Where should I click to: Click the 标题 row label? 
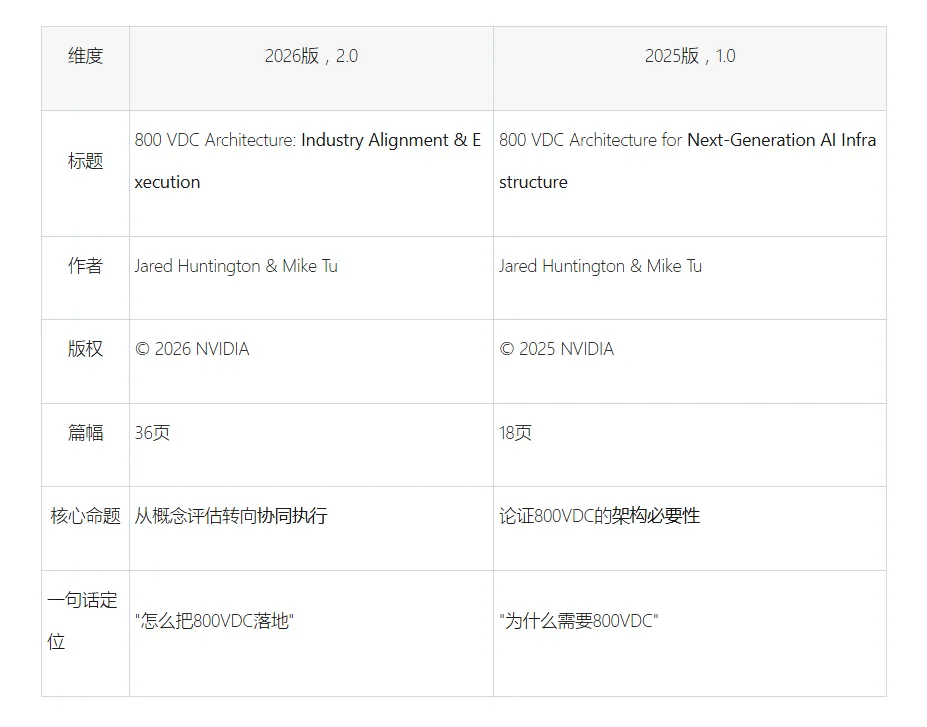tap(85, 161)
